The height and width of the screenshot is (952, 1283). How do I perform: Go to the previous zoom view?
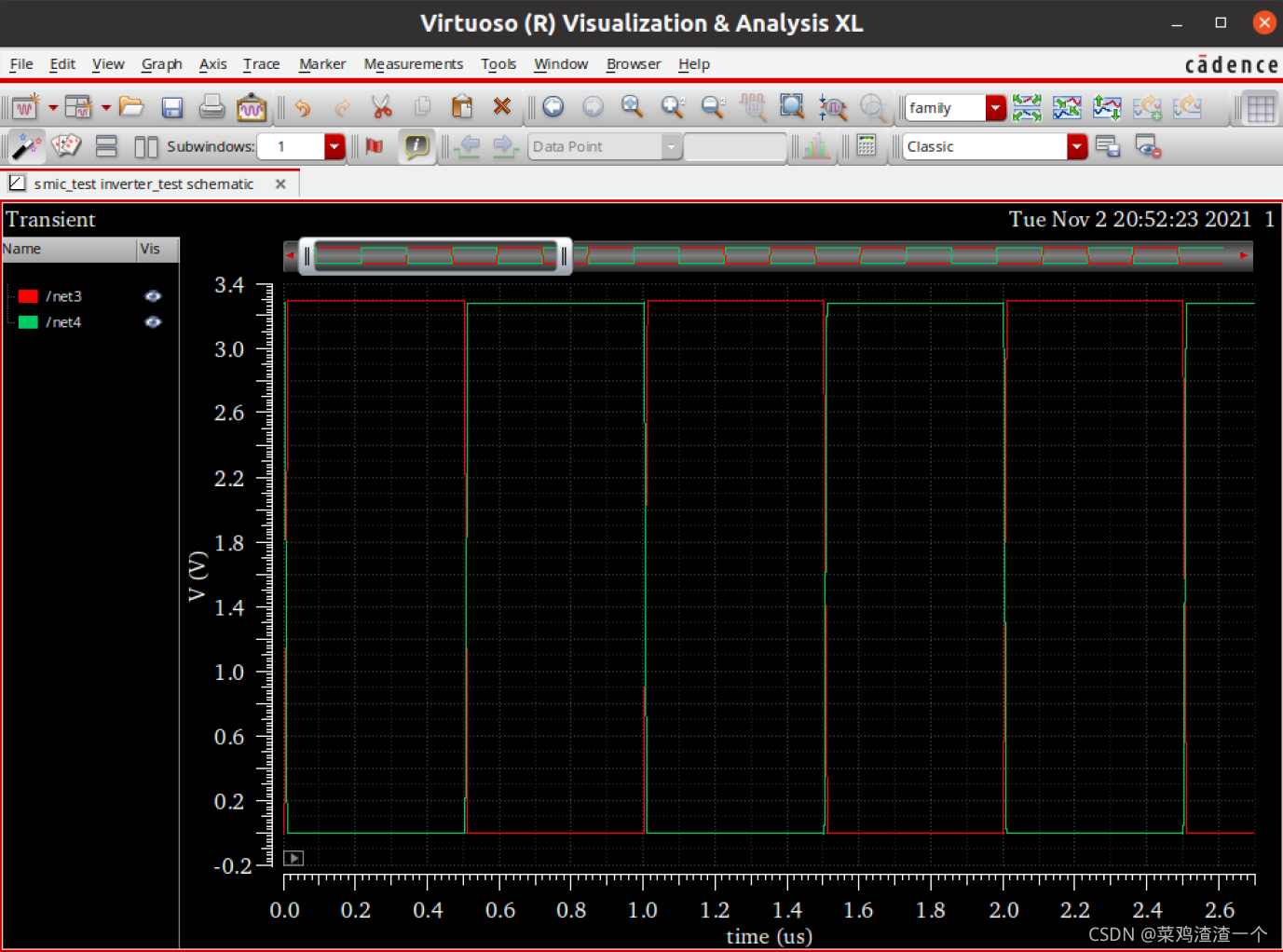coord(553,107)
